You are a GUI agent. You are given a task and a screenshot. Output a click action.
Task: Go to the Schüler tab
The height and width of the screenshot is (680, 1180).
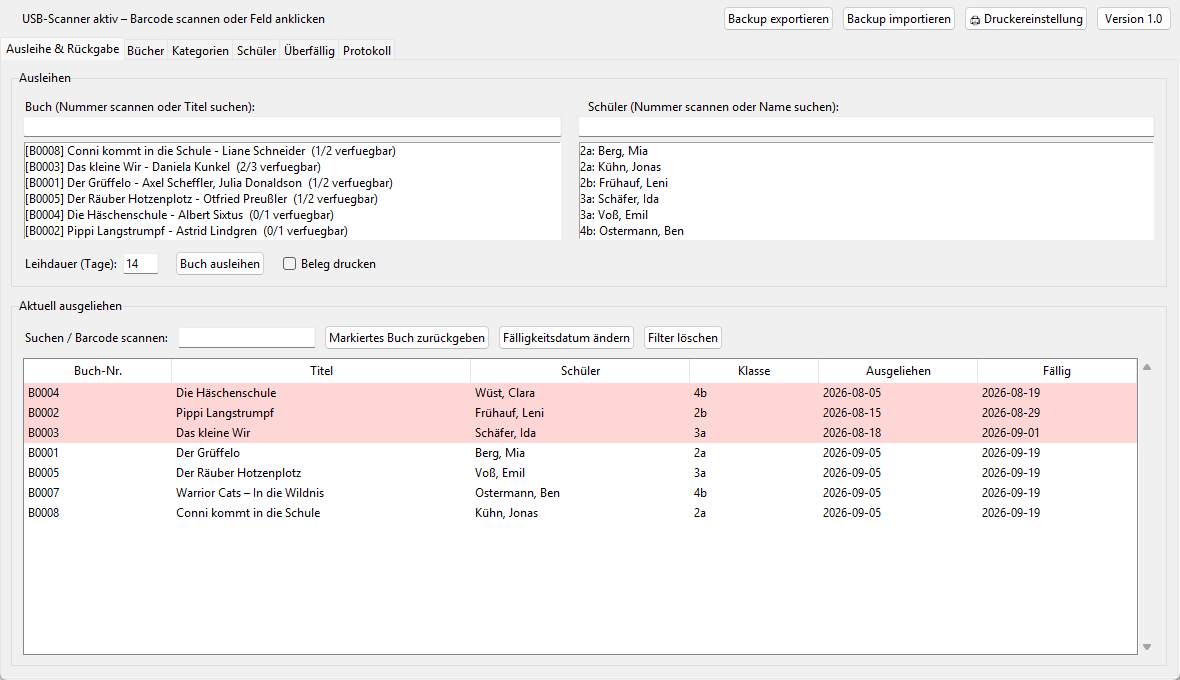pos(256,50)
